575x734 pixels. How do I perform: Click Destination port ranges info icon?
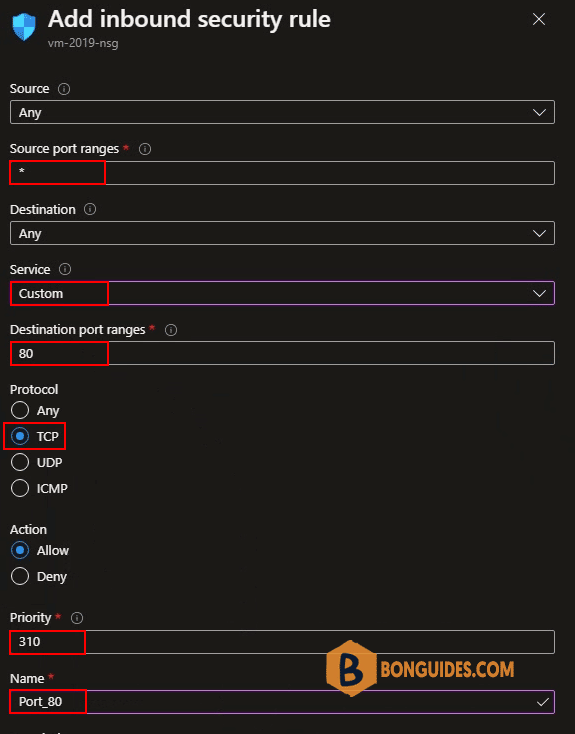(171, 330)
